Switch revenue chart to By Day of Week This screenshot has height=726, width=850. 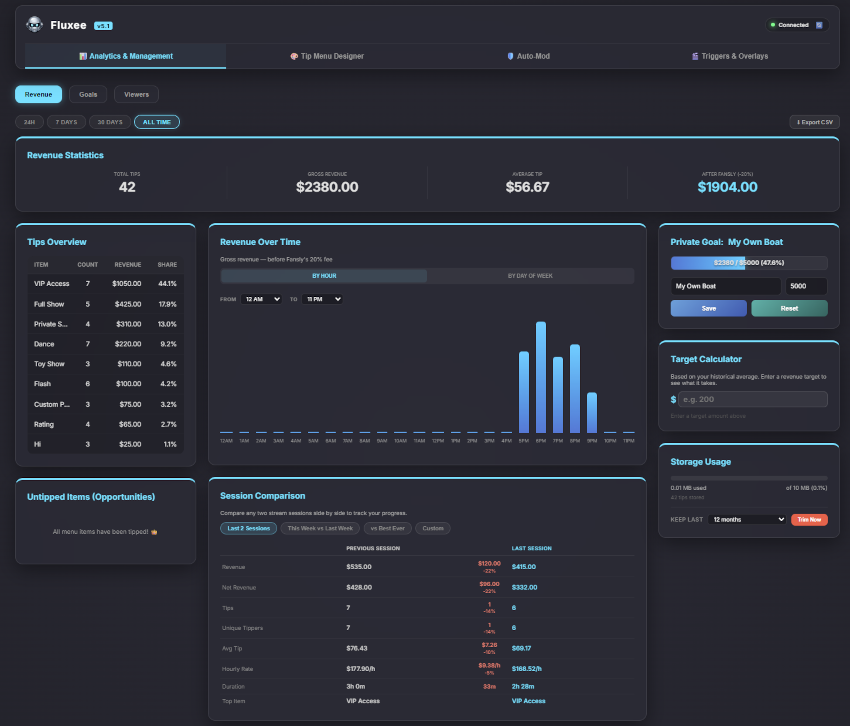tap(535, 275)
